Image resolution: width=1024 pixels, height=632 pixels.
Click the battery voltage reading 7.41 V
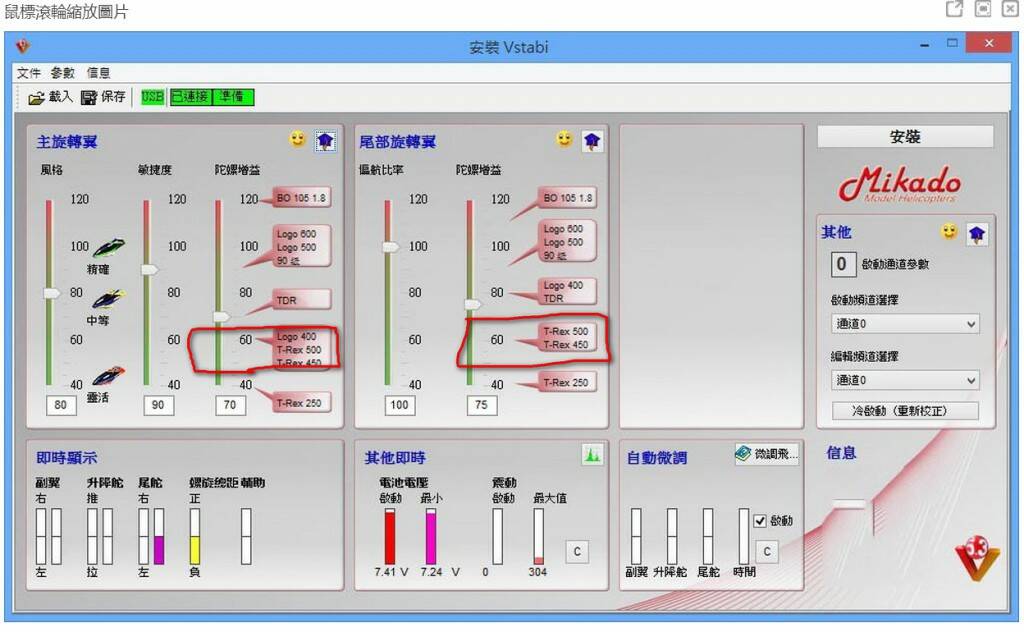[391, 572]
